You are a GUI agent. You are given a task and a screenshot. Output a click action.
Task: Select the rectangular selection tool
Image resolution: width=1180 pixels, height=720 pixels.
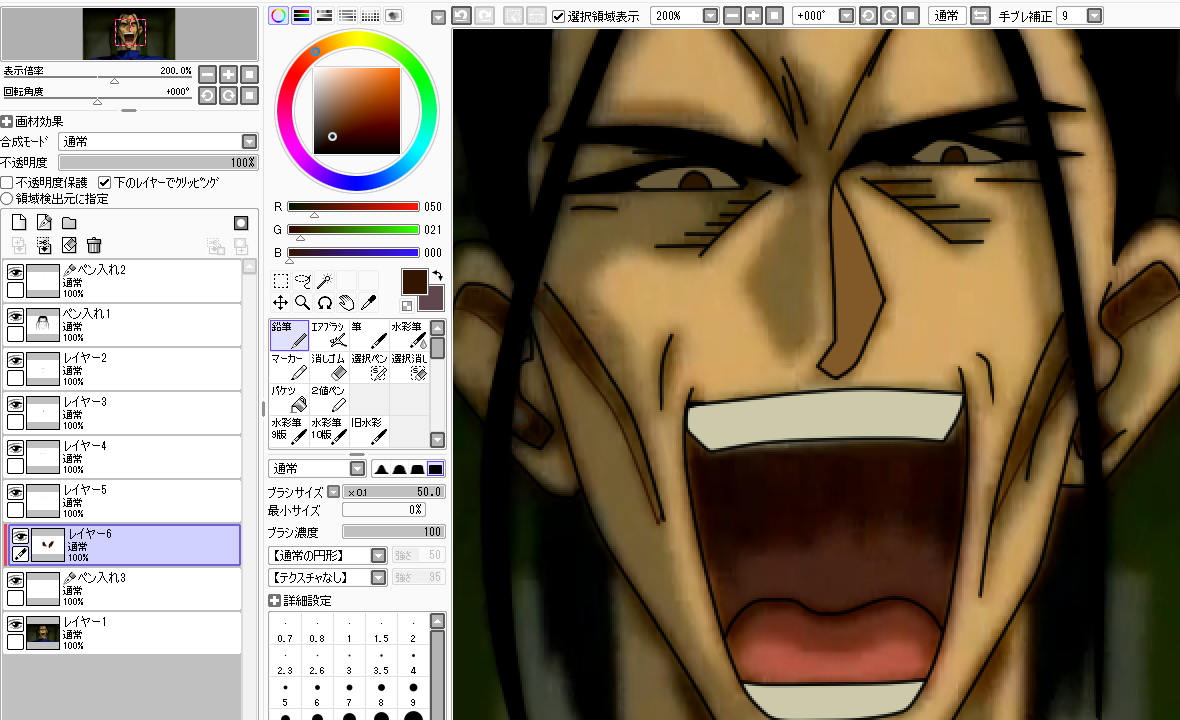pyautogui.click(x=281, y=281)
